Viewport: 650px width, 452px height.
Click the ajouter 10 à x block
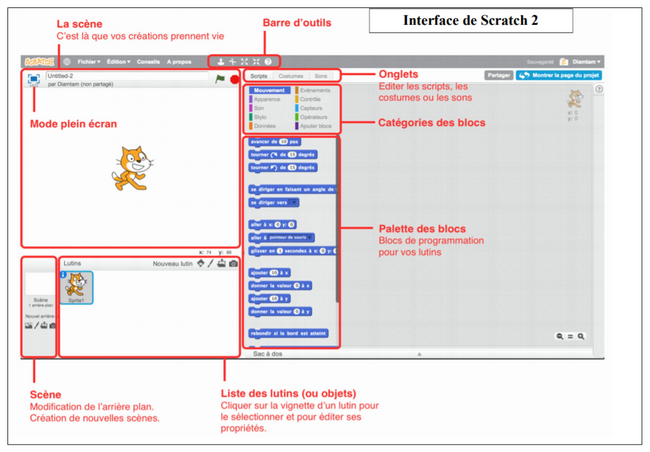pyautogui.click(x=270, y=273)
